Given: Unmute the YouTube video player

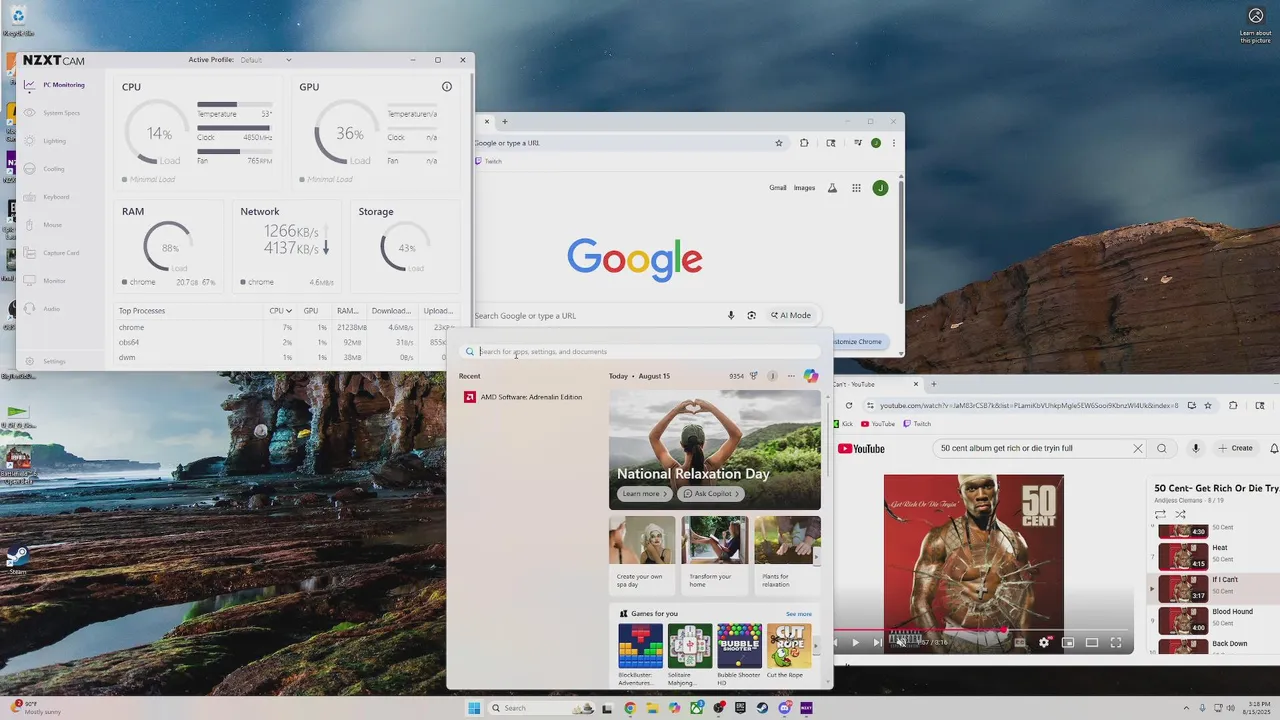Looking at the screenshot, I should 901,642.
